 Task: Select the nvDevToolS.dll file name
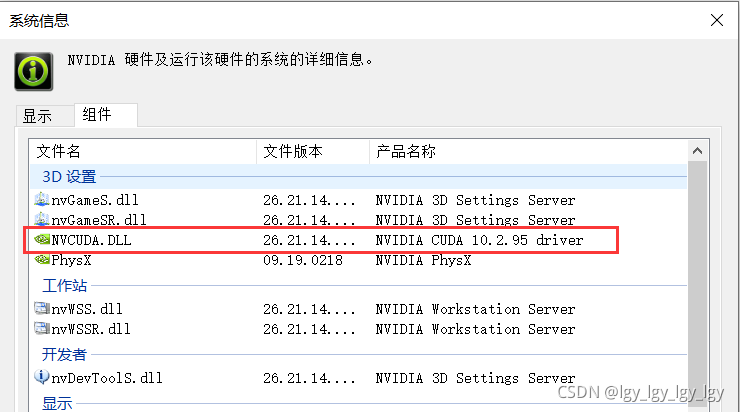(107, 378)
